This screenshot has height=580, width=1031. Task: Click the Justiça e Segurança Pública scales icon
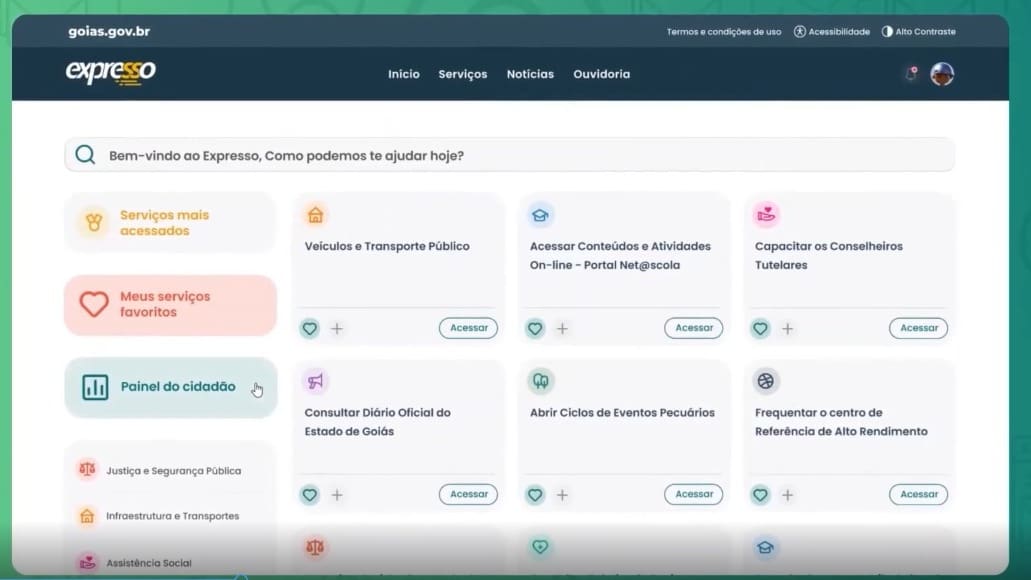click(88, 470)
